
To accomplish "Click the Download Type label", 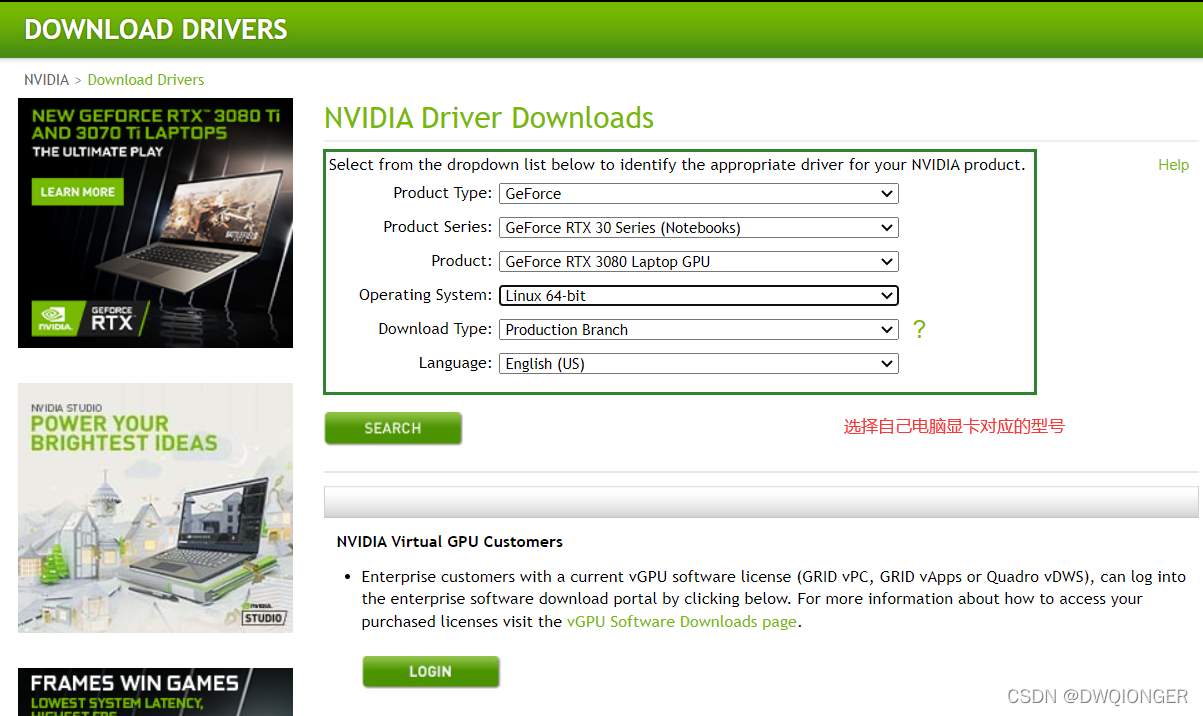I will pyautogui.click(x=435, y=329).
